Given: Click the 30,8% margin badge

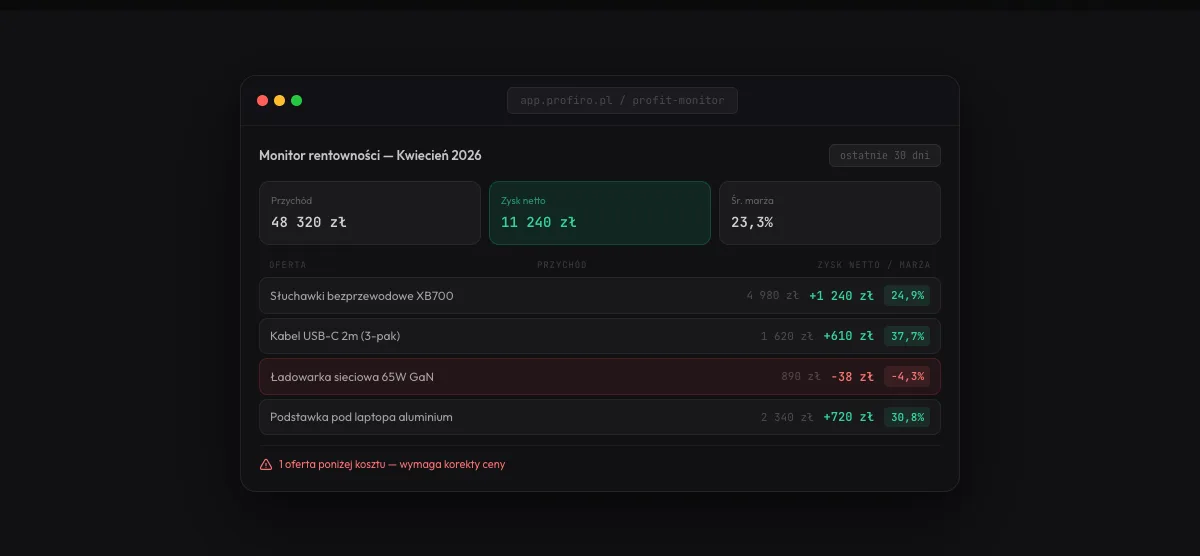Looking at the screenshot, I should 907,417.
